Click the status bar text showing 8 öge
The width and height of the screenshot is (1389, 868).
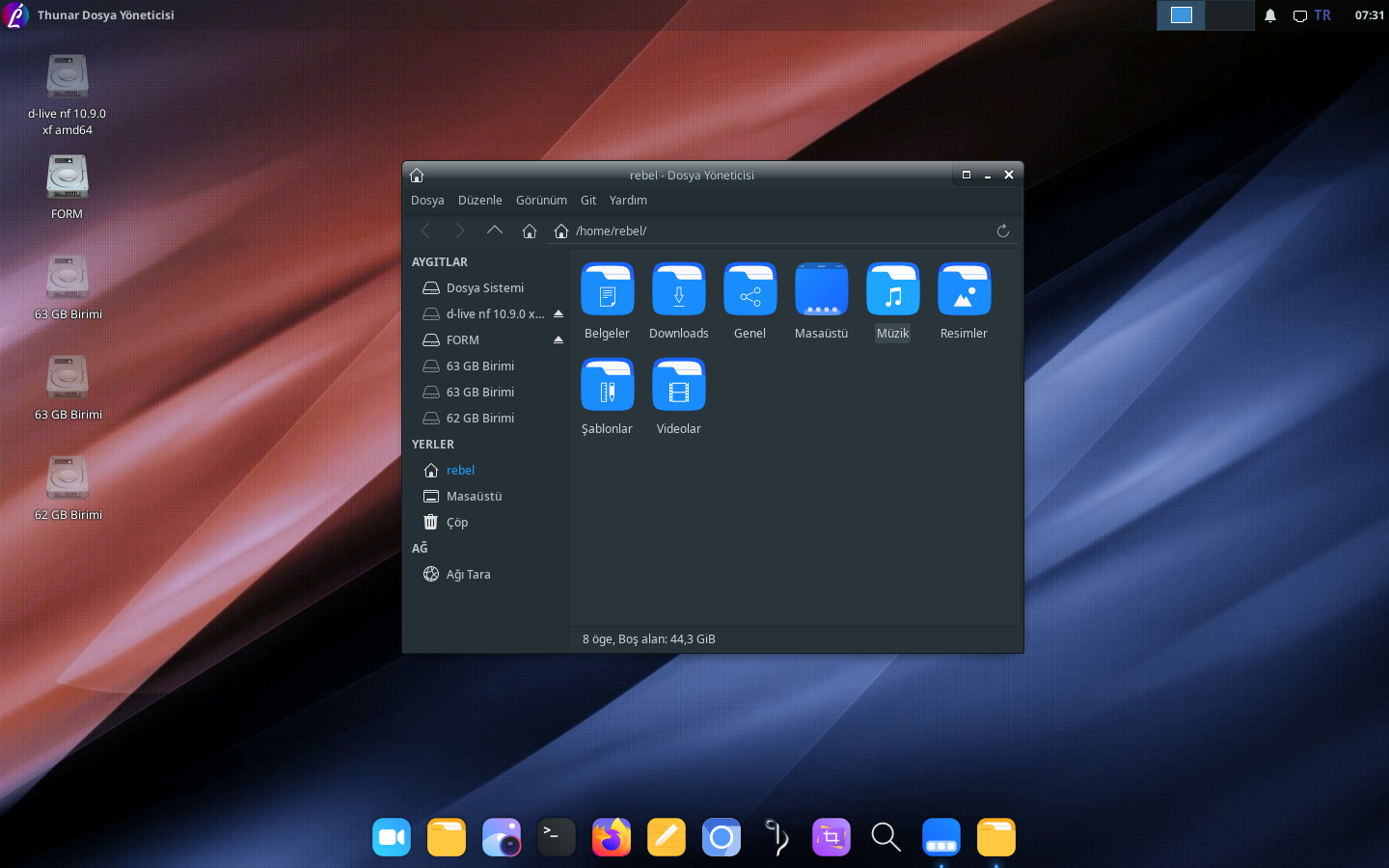[649, 639]
